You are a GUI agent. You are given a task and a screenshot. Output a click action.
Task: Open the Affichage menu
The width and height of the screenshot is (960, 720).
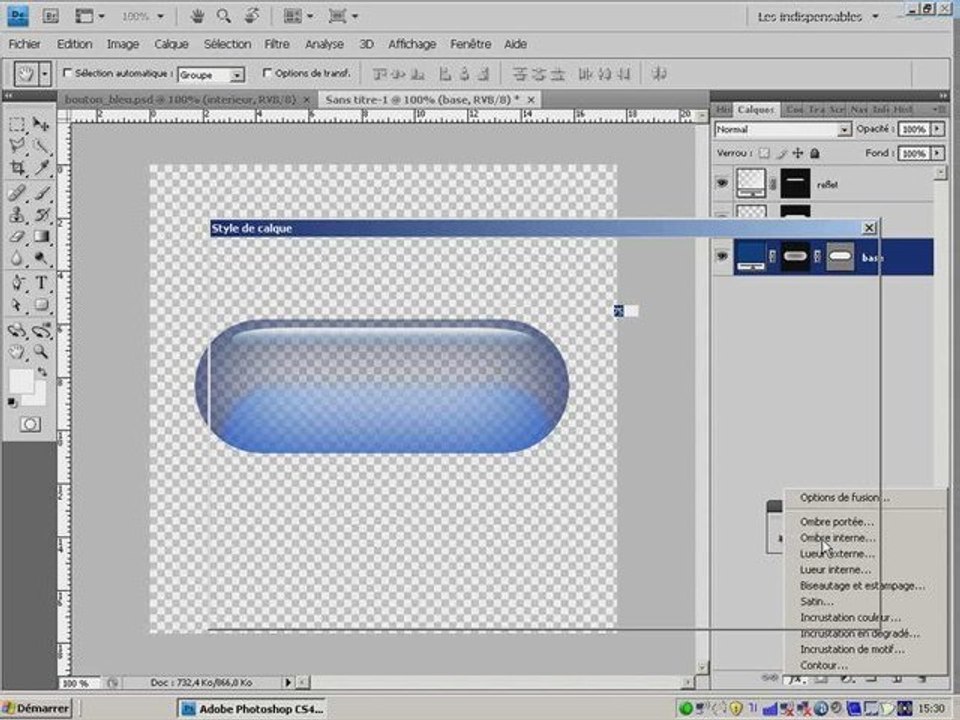pyautogui.click(x=412, y=44)
